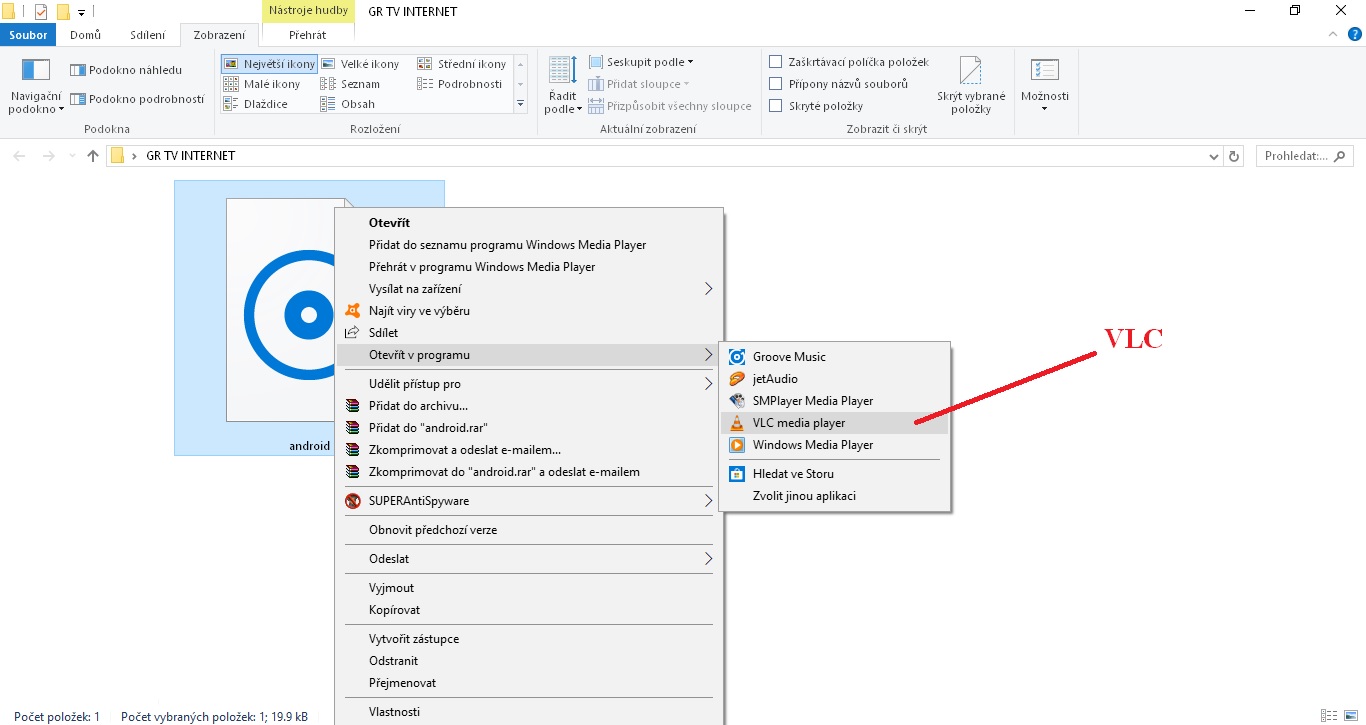Switch to Sdílení ribbon tab
1366x725 pixels.
point(147,35)
